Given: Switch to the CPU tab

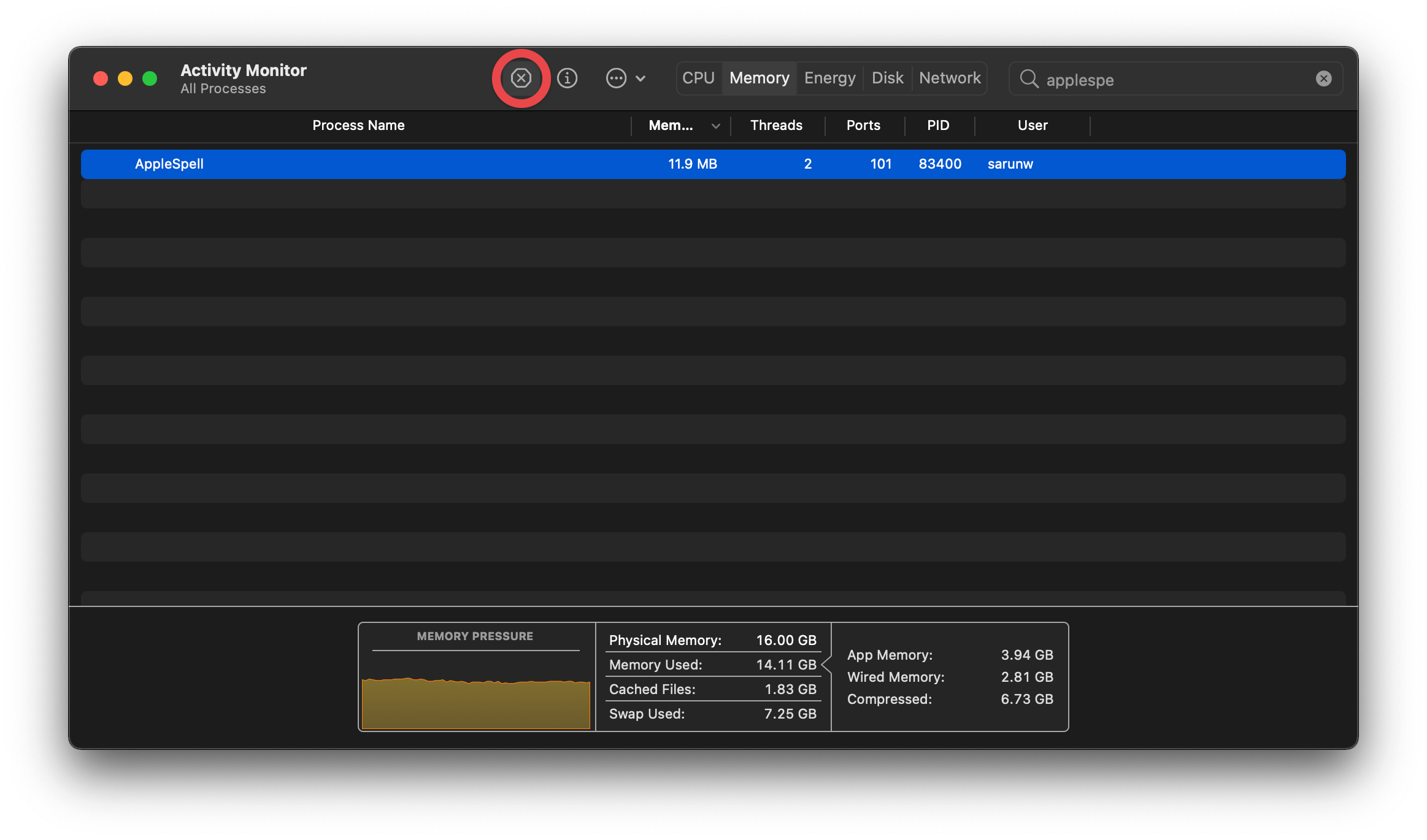Looking at the screenshot, I should tap(698, 78).
